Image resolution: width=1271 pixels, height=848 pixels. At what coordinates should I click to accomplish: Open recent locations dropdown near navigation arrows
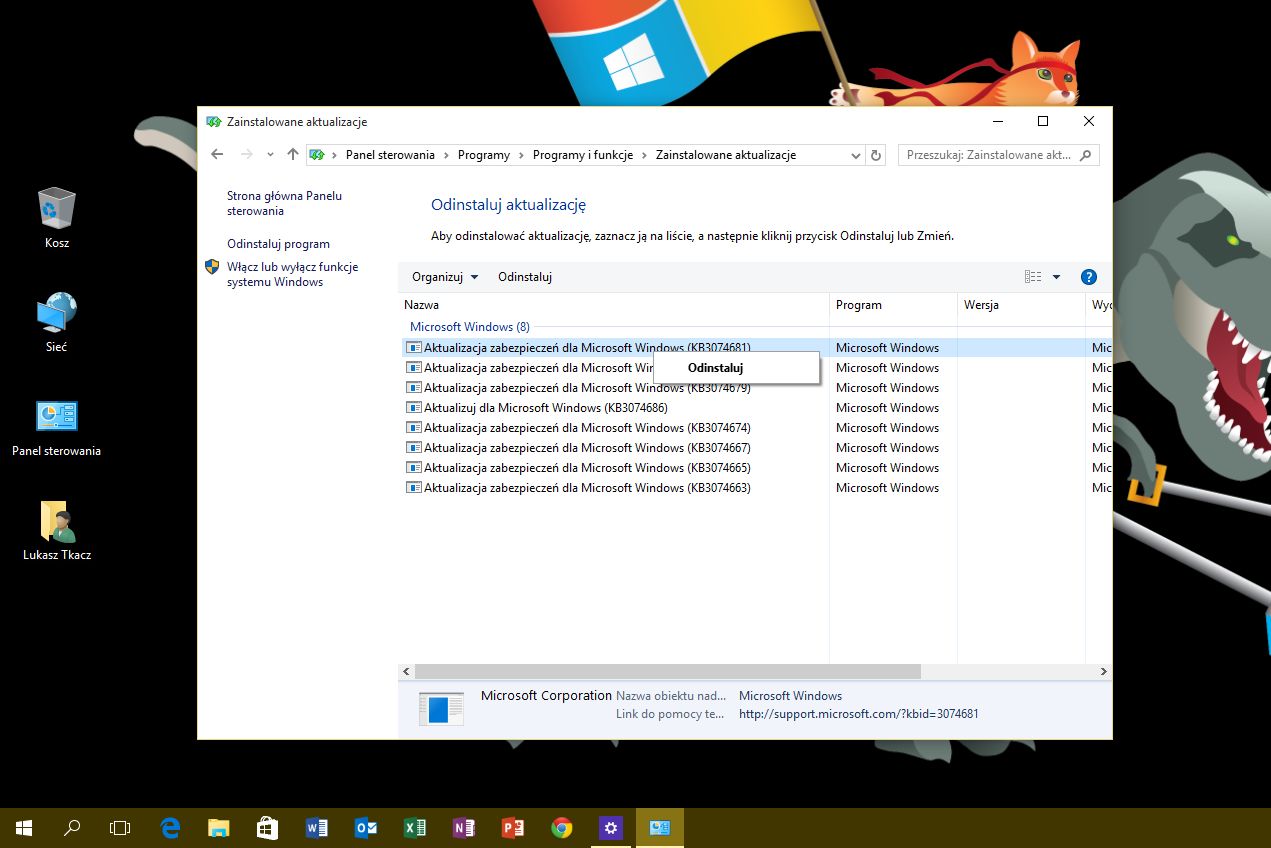pos(270,155)
